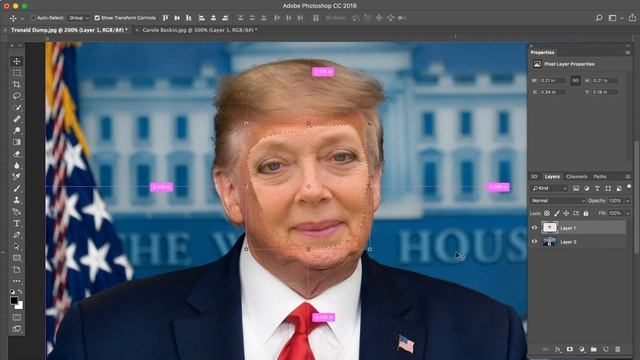640x360 pixels.
Task: Click the Change Screen Mode icon
Action: (x=17, y=329)
